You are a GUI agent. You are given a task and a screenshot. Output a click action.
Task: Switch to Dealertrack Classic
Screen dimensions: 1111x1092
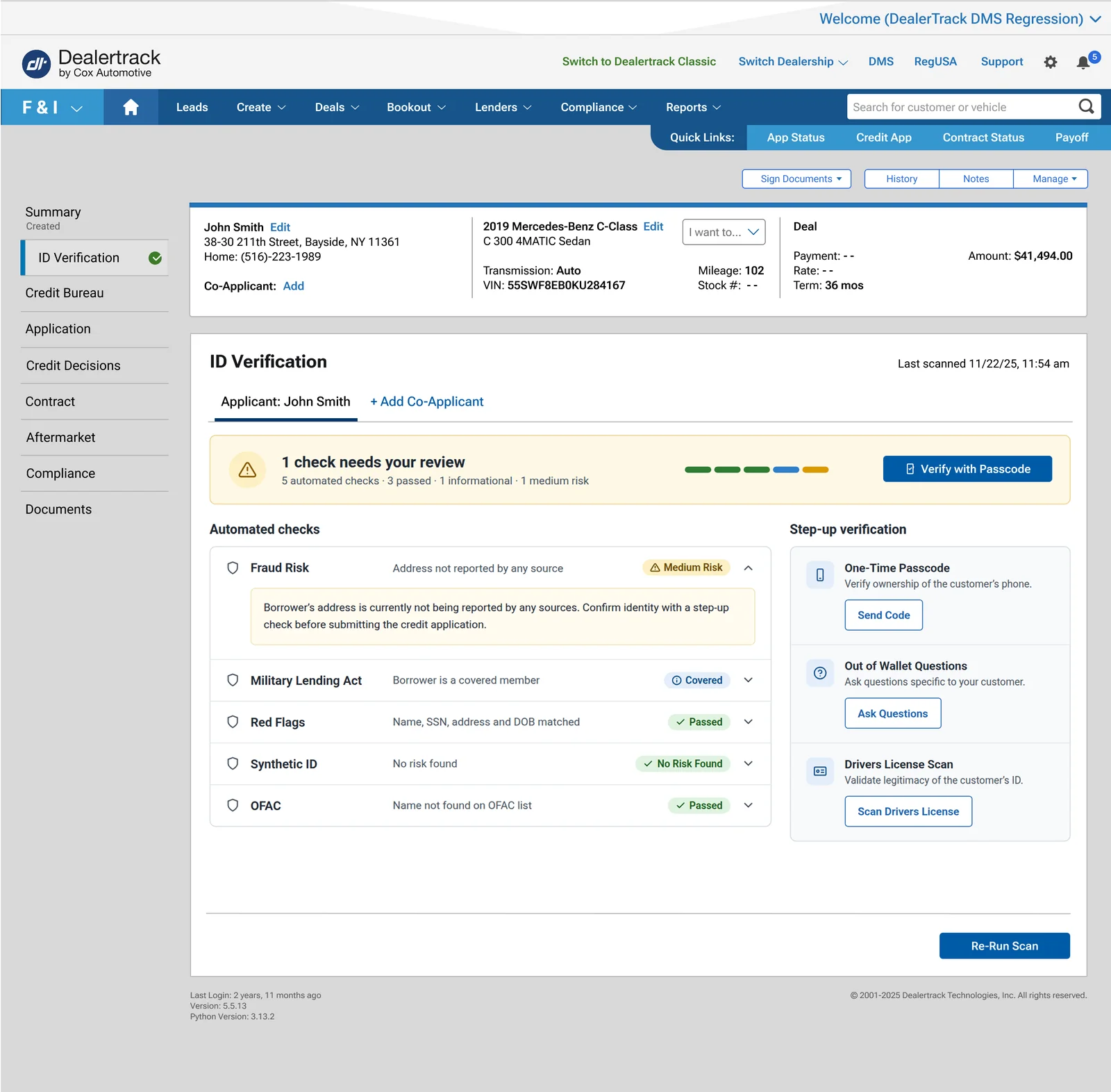coord(639,61)
